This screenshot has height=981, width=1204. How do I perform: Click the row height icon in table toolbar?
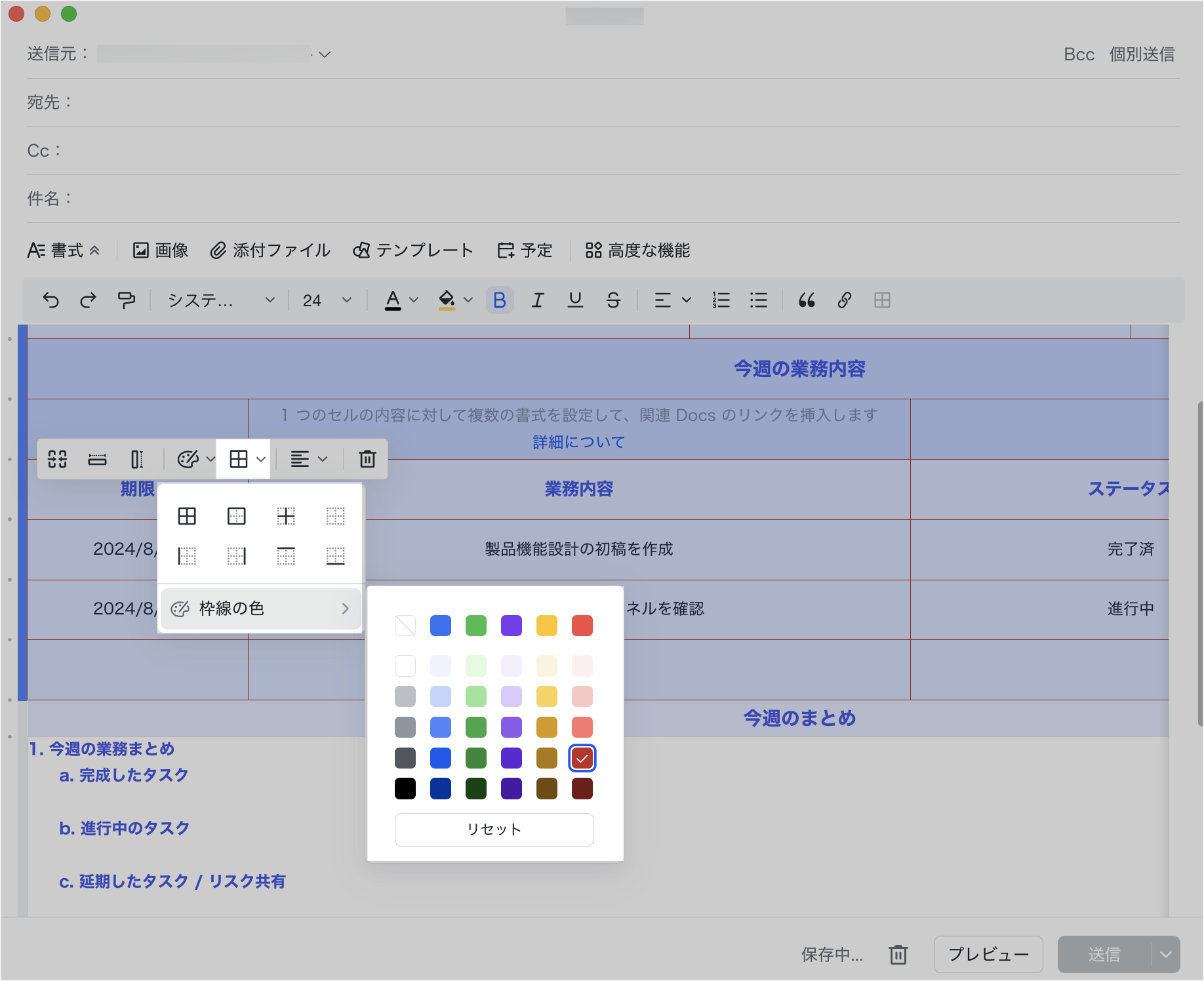point(97,459)
